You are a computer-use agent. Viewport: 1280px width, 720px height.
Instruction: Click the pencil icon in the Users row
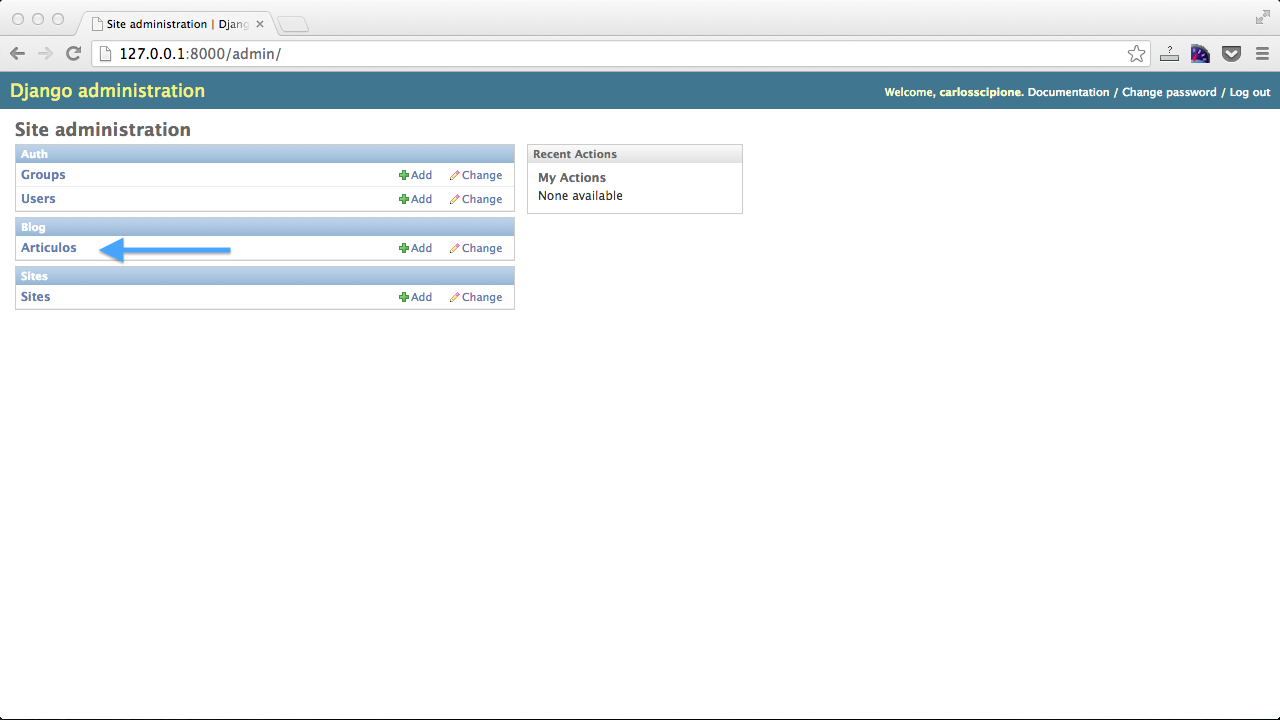point(454,199)
